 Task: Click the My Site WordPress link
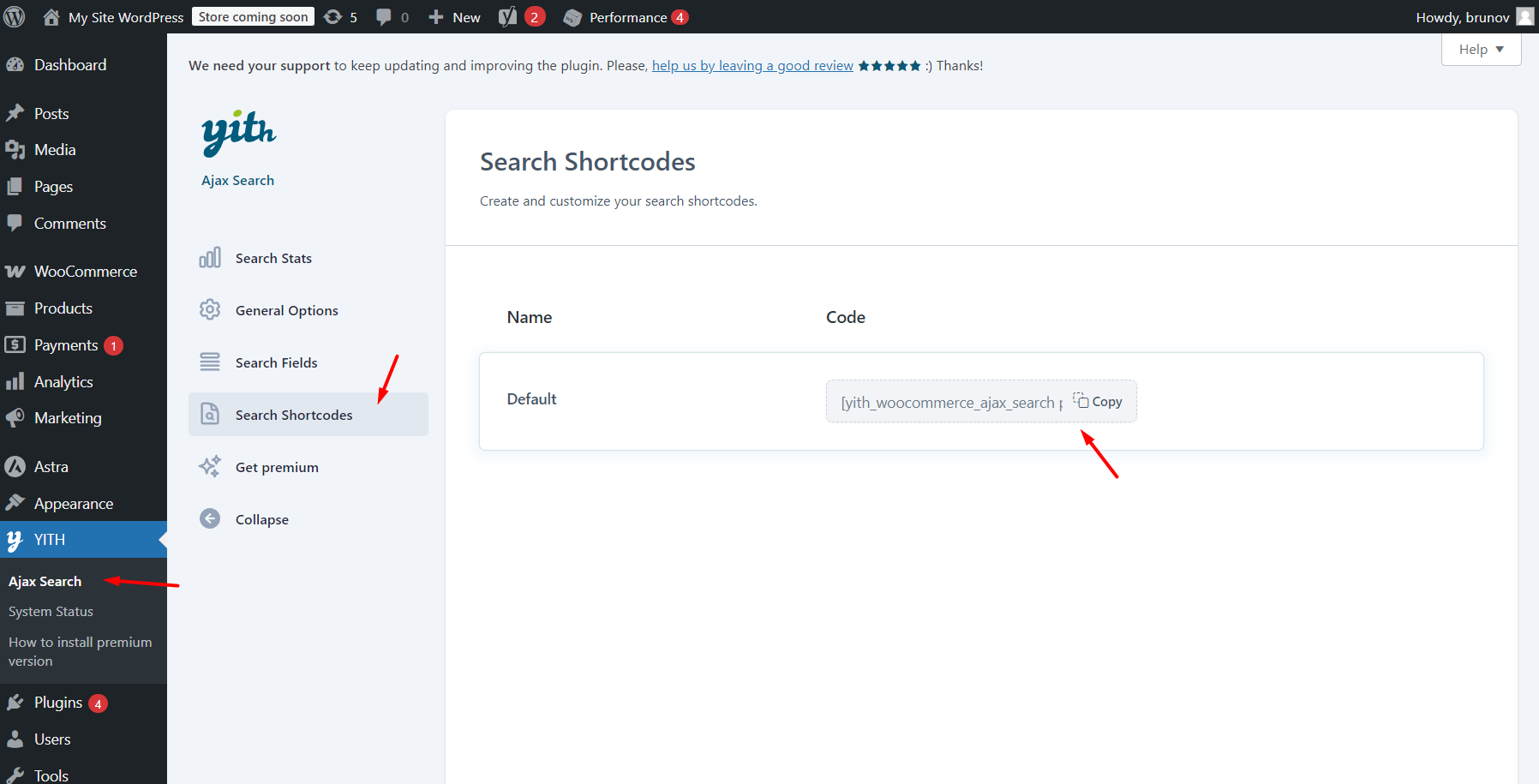point(126,17)
